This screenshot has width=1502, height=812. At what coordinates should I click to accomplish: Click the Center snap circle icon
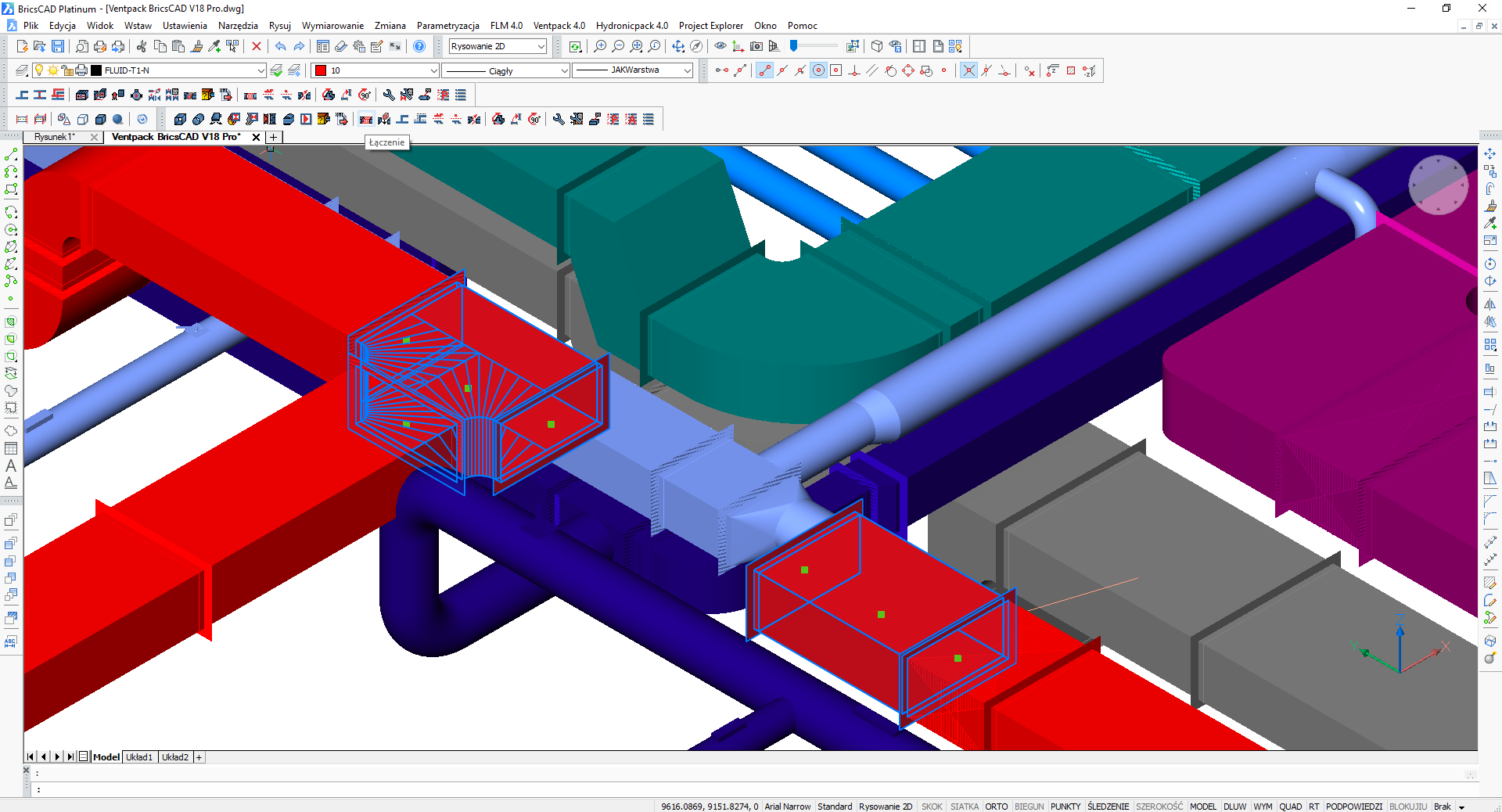818,71
